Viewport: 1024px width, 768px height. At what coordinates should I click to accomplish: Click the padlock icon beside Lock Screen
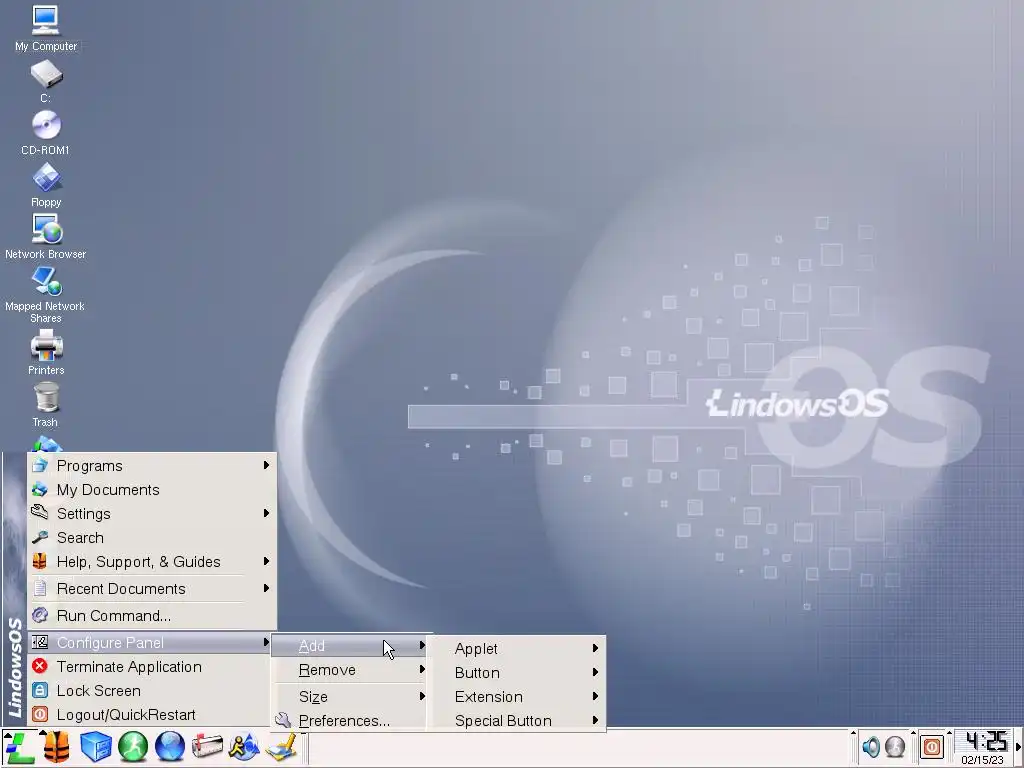click(x=40, y=690)
